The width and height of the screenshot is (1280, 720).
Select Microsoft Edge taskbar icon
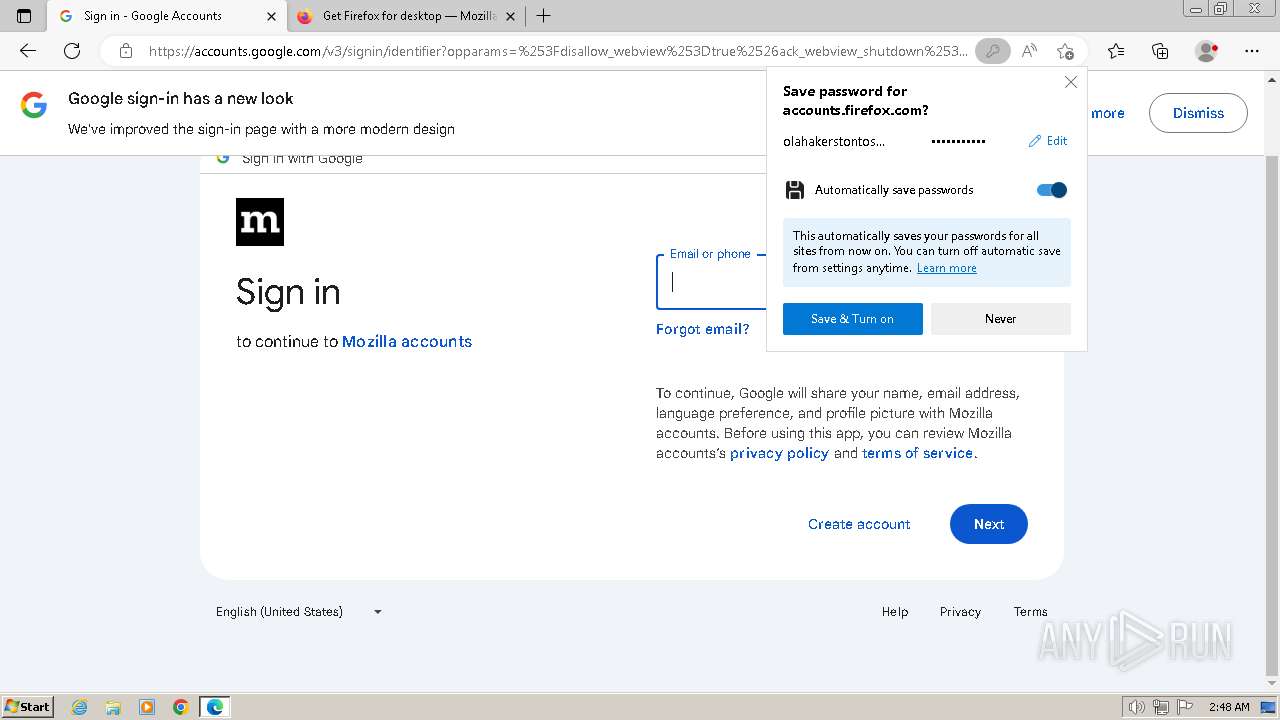tap(215, 707)
